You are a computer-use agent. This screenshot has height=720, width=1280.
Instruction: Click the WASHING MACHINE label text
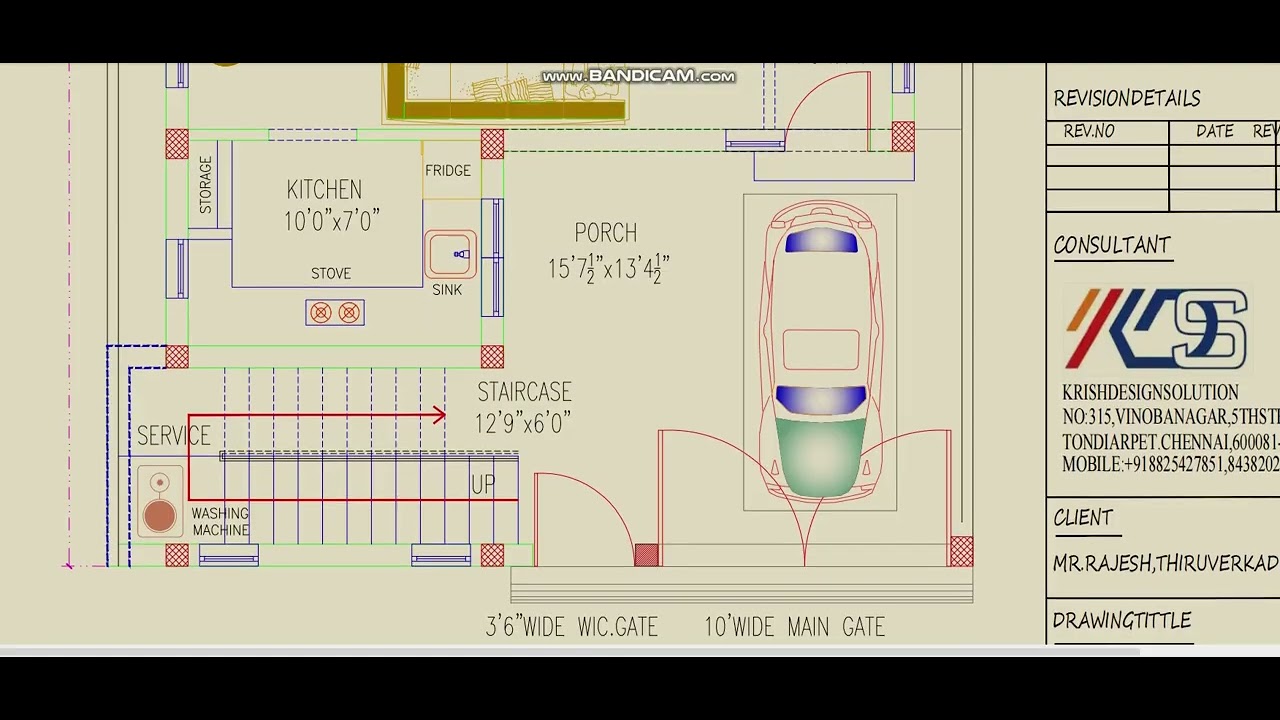tap(221, 522)
